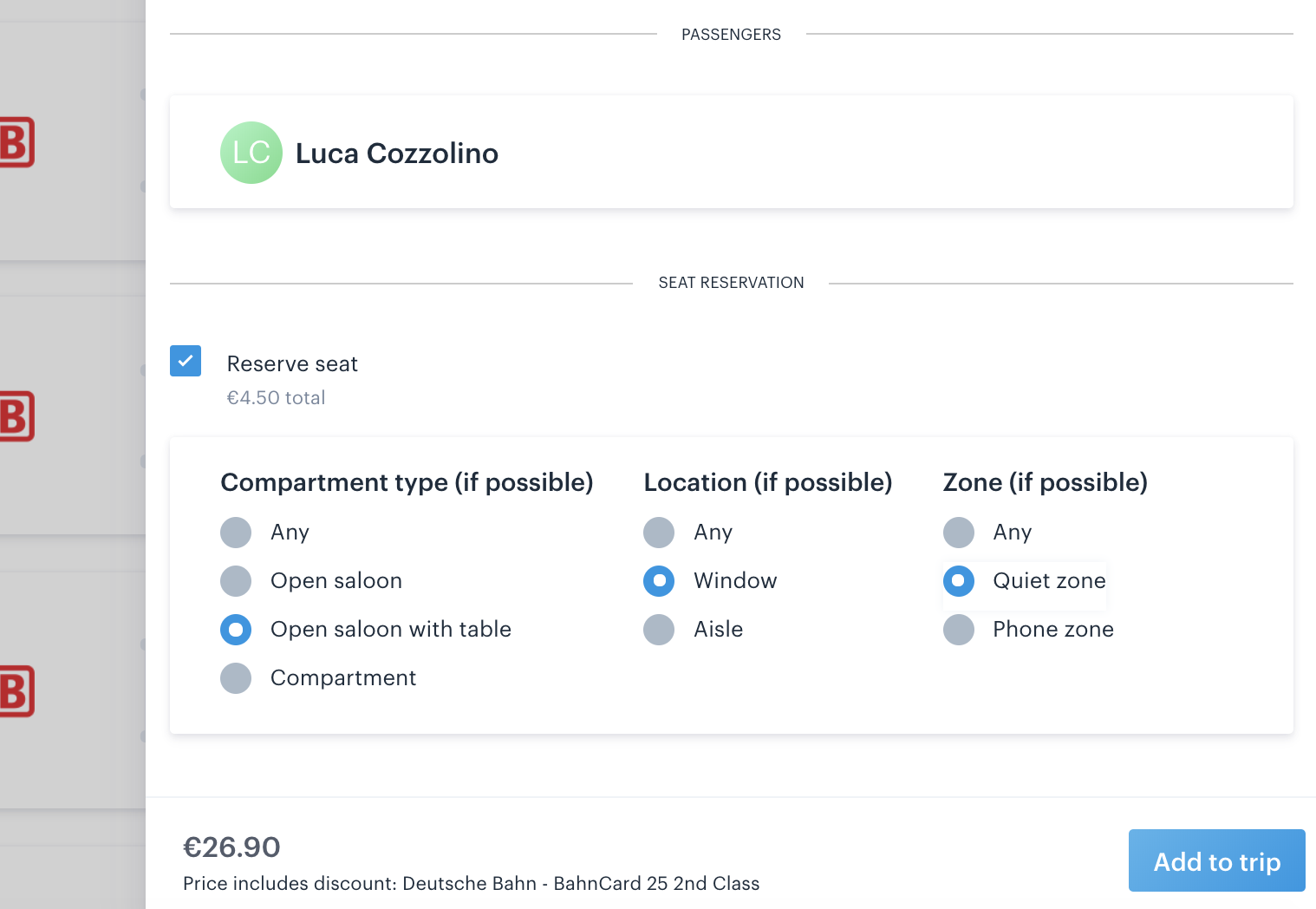Click the Location (if possible) heading
The image size is (1316, 909).
768,482
